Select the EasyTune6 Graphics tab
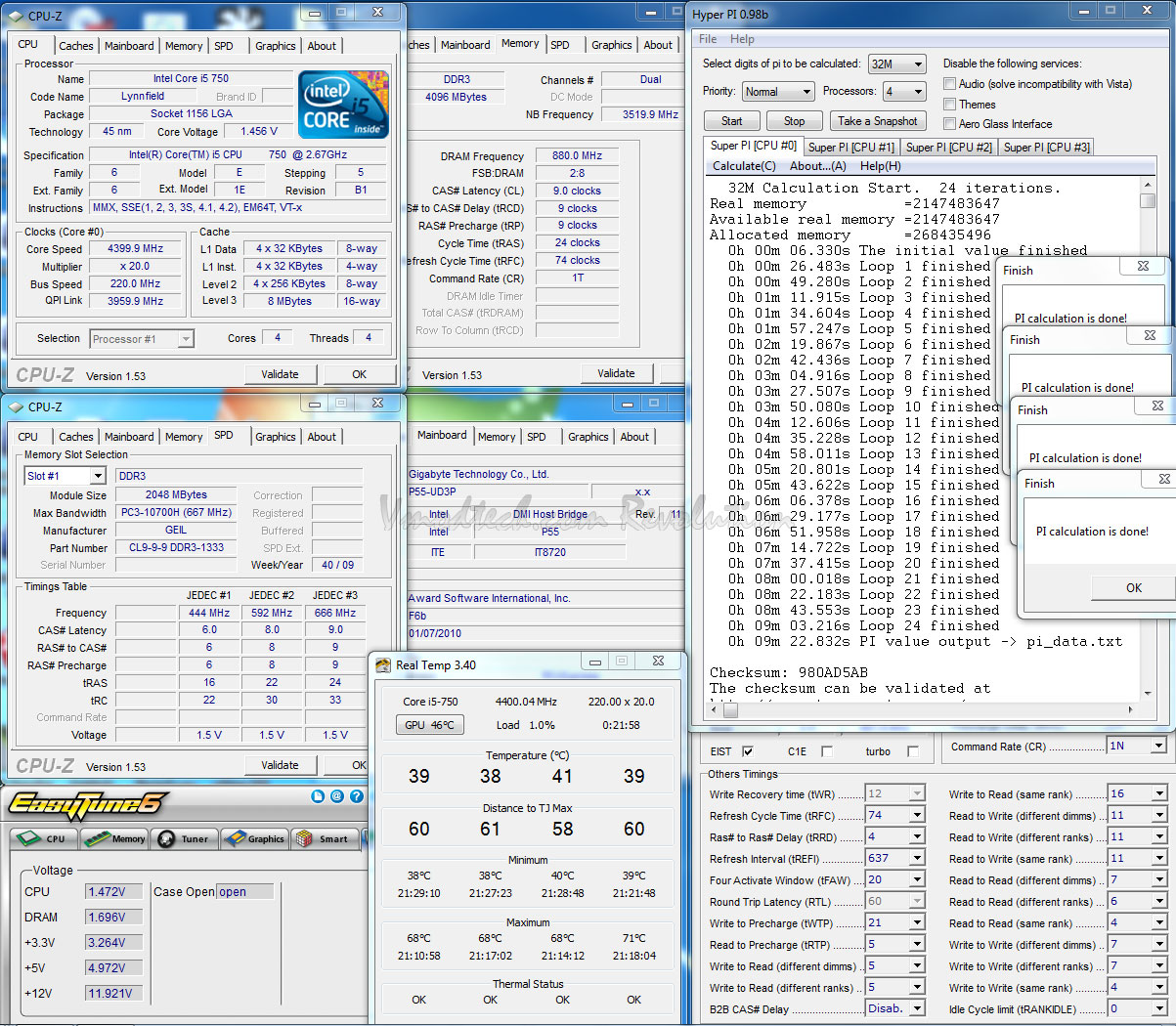This screenshot has height=1026, width=1176. (254, 838)
